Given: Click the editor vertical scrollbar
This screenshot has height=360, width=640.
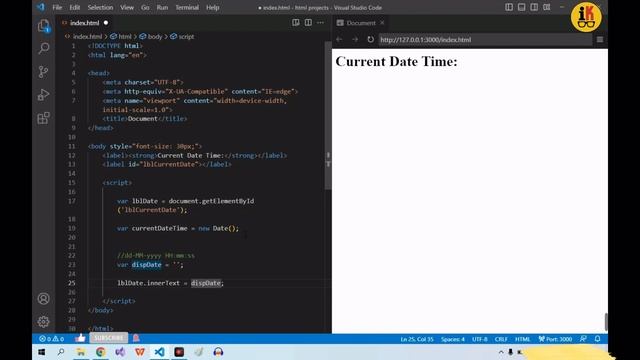Looking at the screenshot, I should pos(328,116).
